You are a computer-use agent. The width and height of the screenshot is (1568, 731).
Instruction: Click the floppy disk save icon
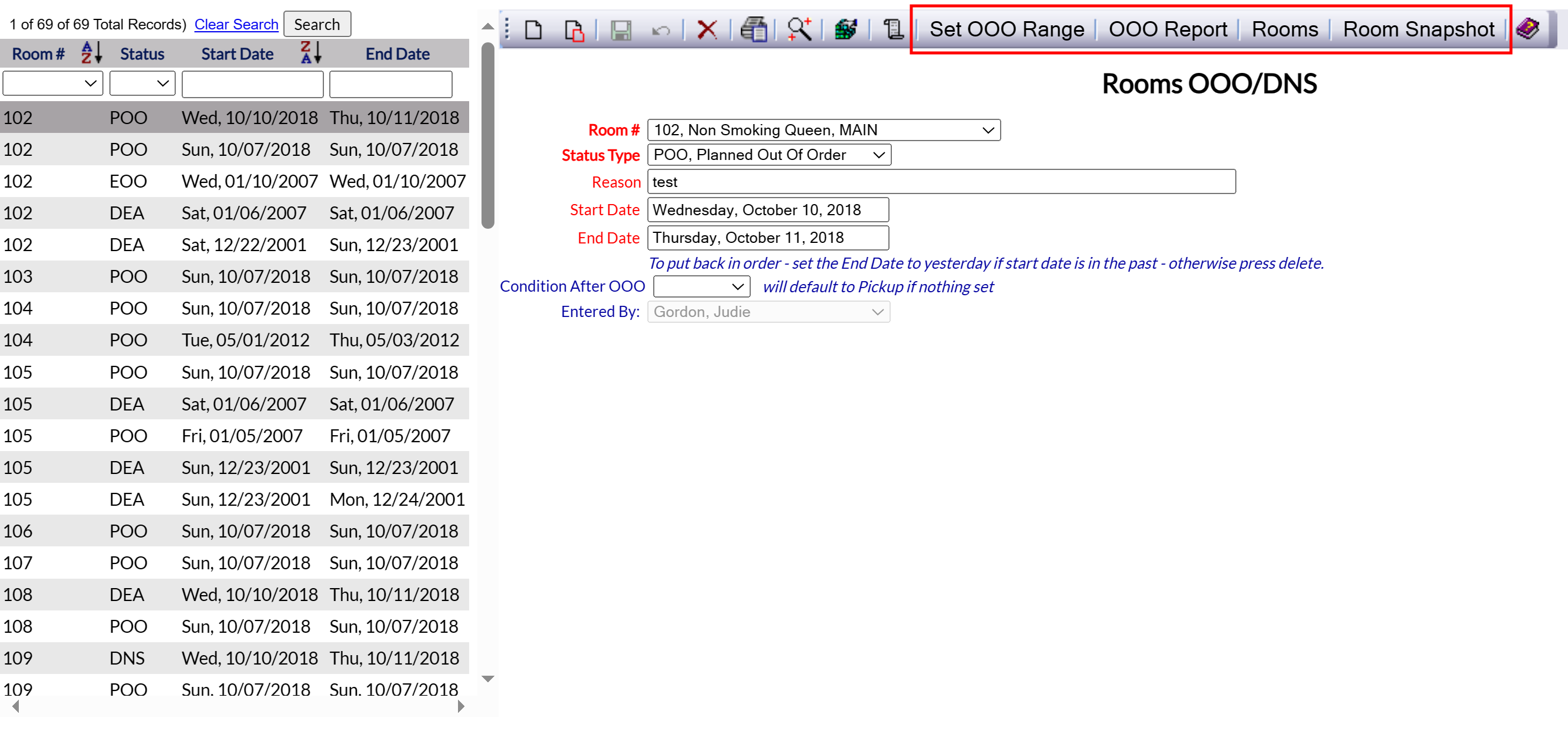(x=621, y=29)
